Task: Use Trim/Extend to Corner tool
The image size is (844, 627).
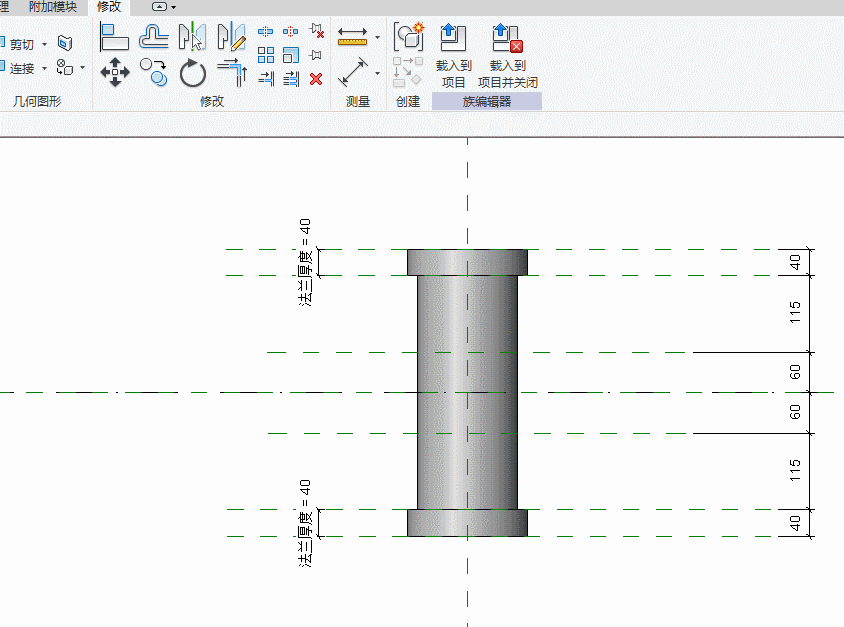Action: coord(231,73)
